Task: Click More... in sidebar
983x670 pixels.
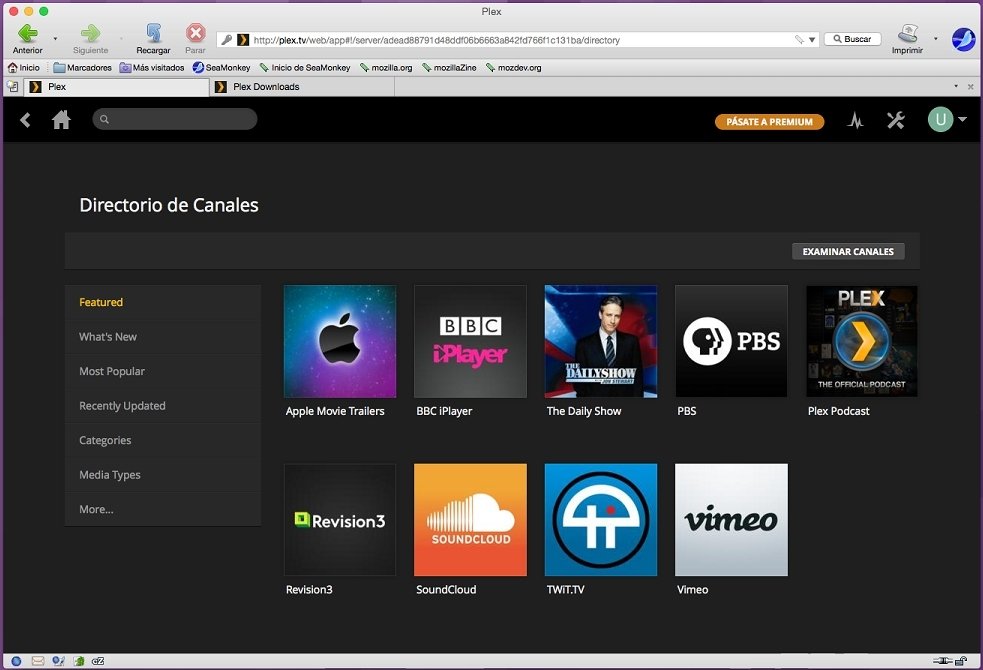Action: 162,509
